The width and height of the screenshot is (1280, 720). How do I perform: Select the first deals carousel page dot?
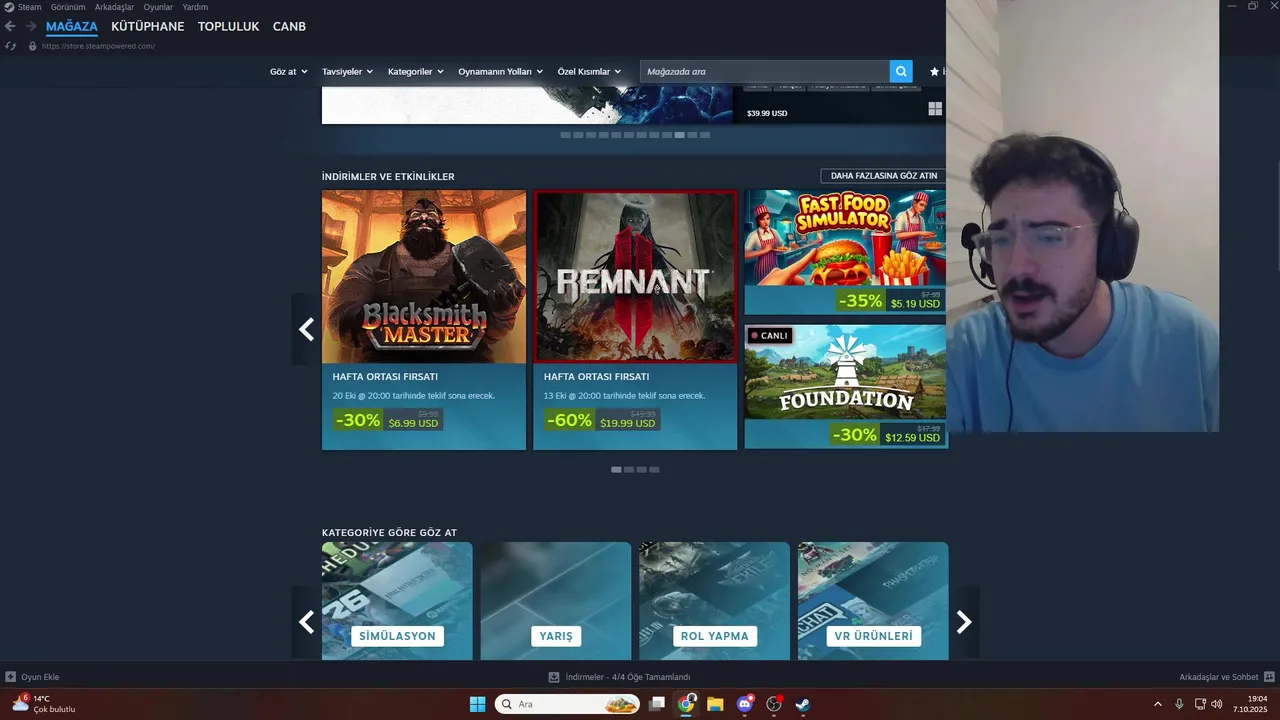pyautogui.click(x=616, y=469)
